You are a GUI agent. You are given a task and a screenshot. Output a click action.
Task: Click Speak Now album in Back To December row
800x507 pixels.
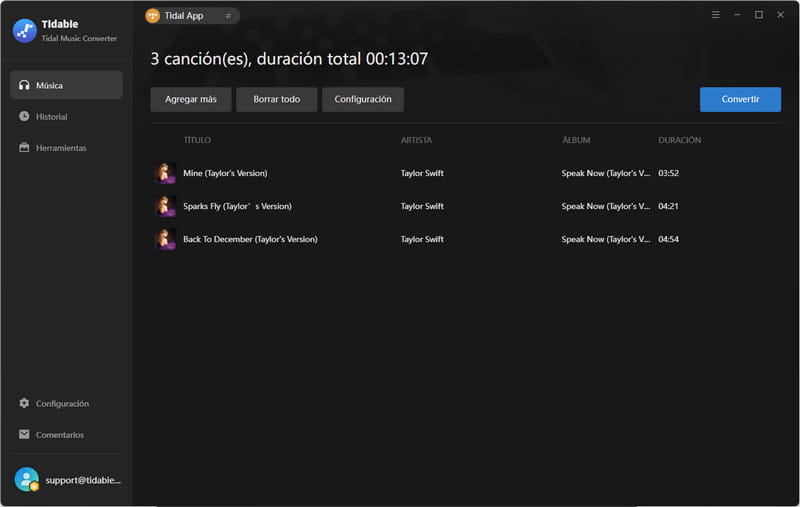pyautogui.click(x=606, y=239)
